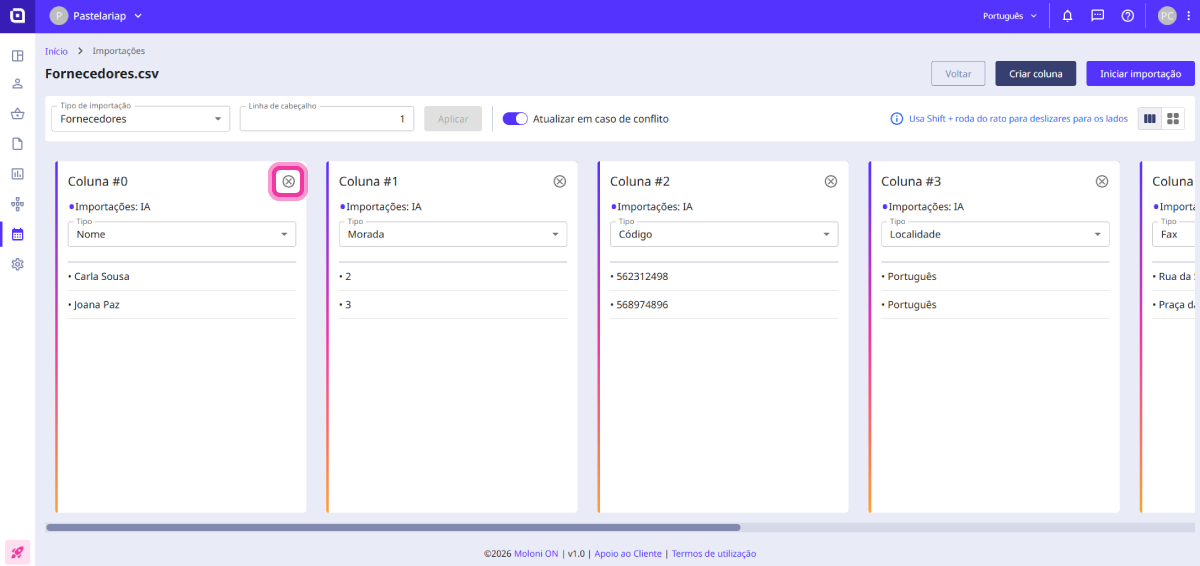Click the Criar coluna button
Viewport: 1200px width, 566px height.
[1035, 74]
